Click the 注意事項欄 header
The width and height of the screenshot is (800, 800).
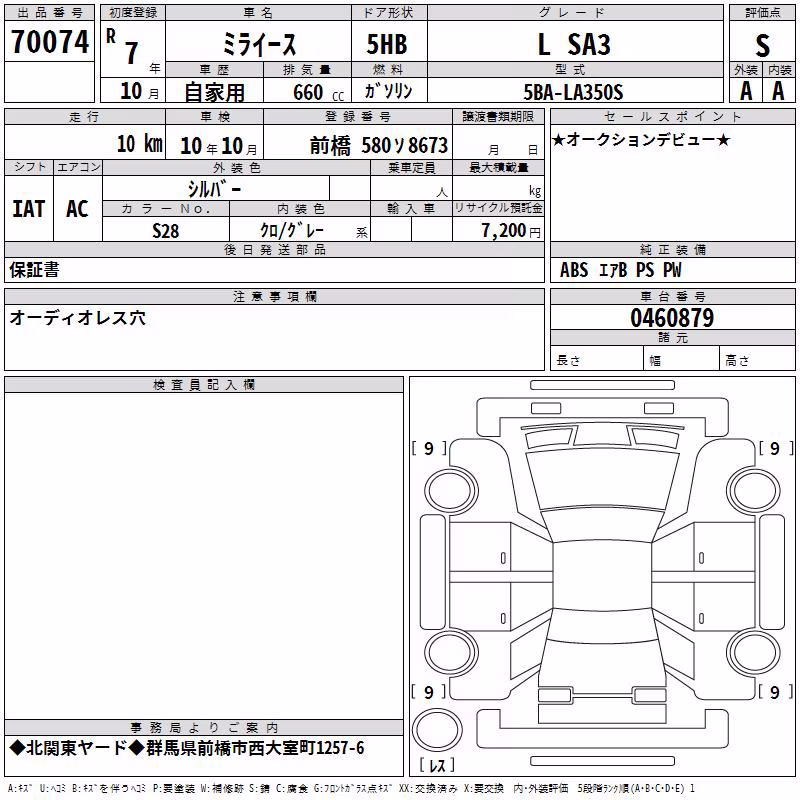pyautogui.click(x=274, y=296)
